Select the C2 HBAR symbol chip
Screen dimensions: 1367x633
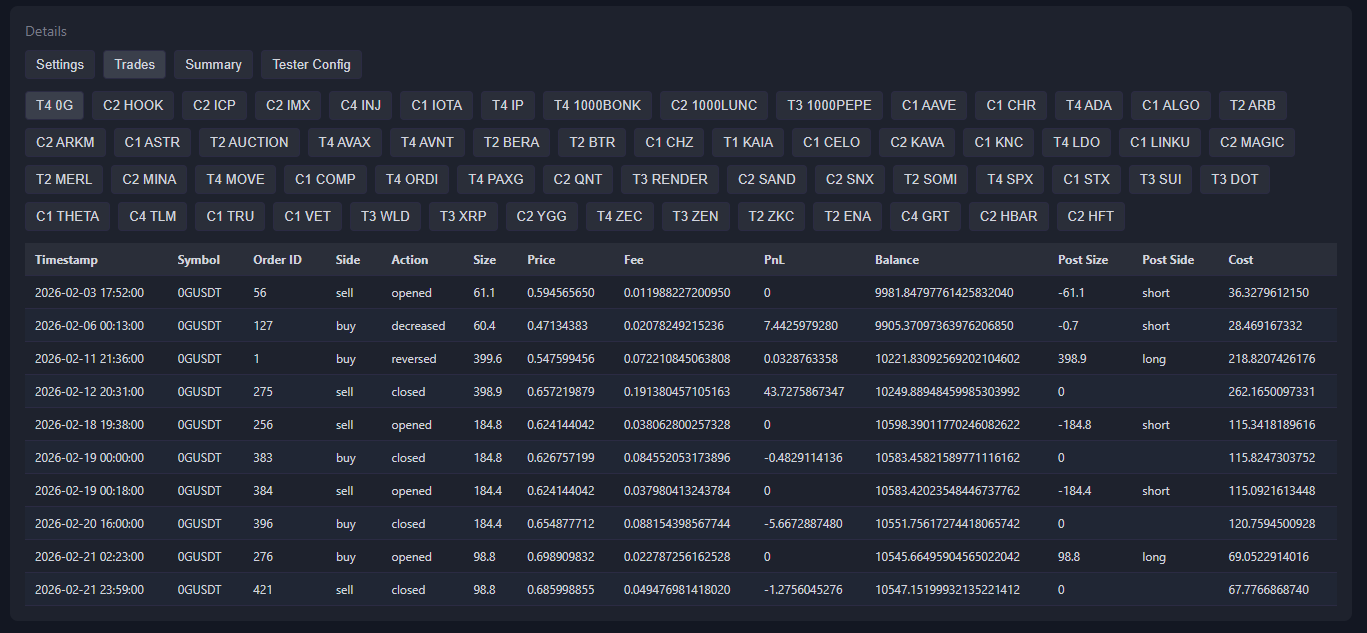1008,216
